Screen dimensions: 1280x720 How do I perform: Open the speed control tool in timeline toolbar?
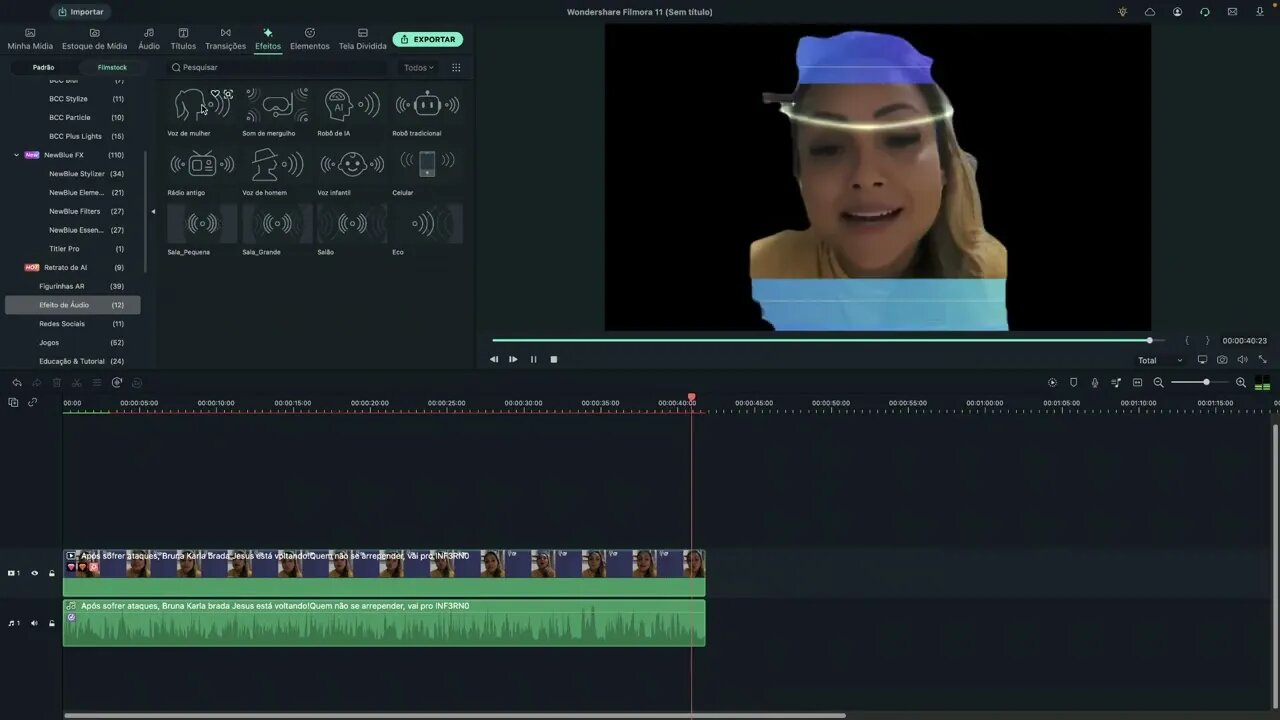pyautogui.click(x=117, y=383)
